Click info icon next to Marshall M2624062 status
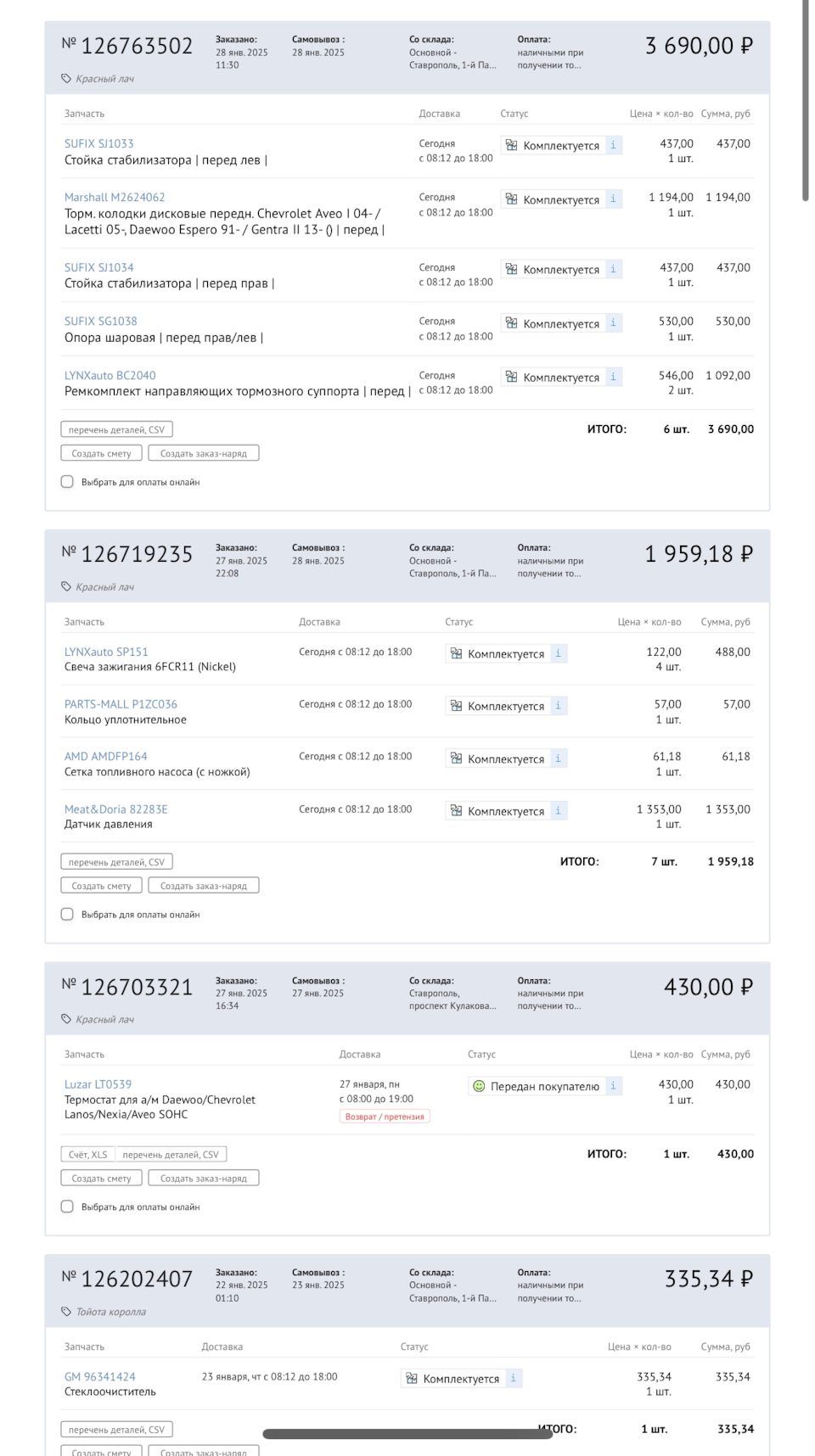815x1456 pixels. [x=613, y=199]
